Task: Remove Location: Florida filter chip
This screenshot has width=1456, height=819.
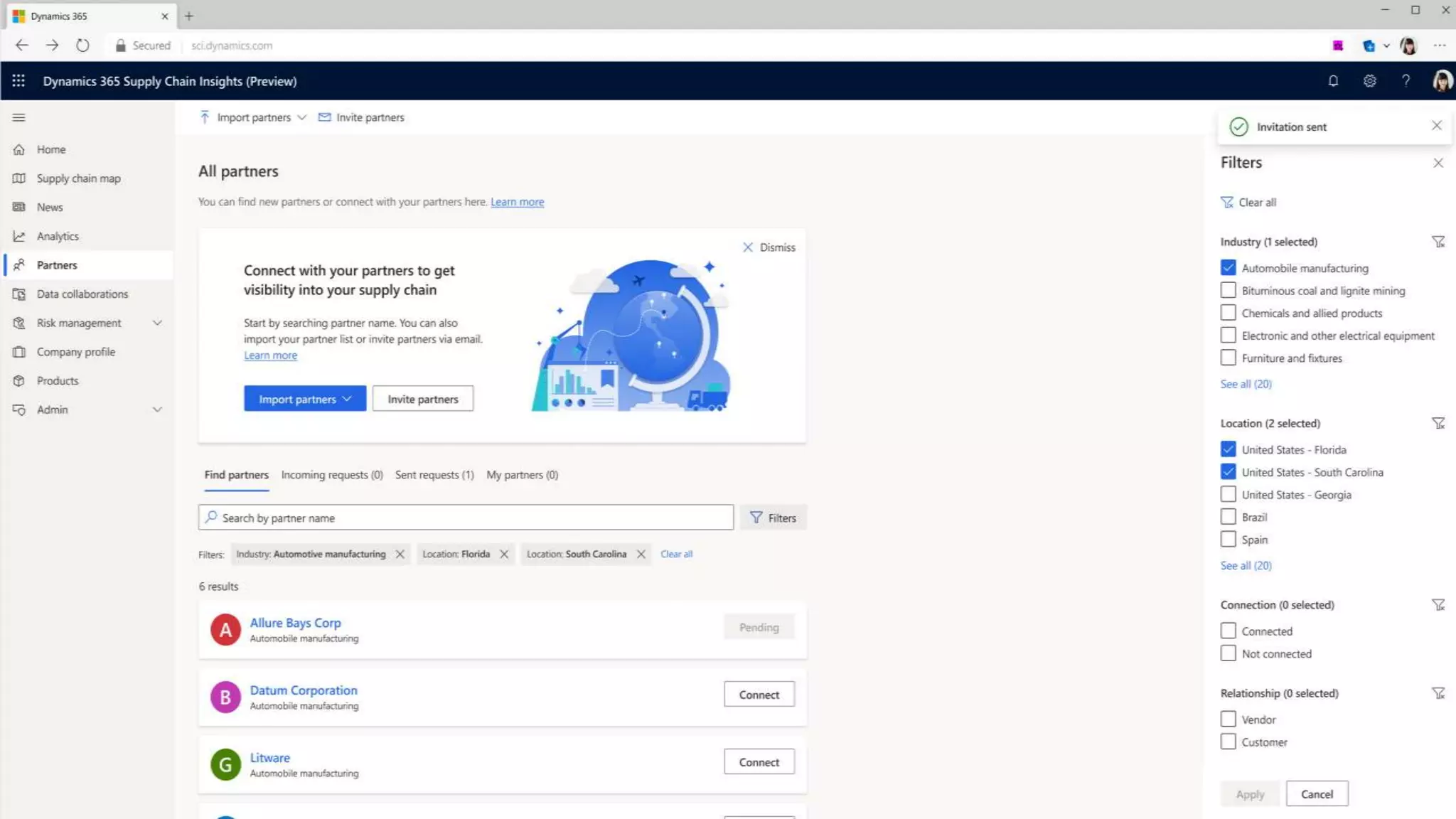Action: (x=504, y=555)
